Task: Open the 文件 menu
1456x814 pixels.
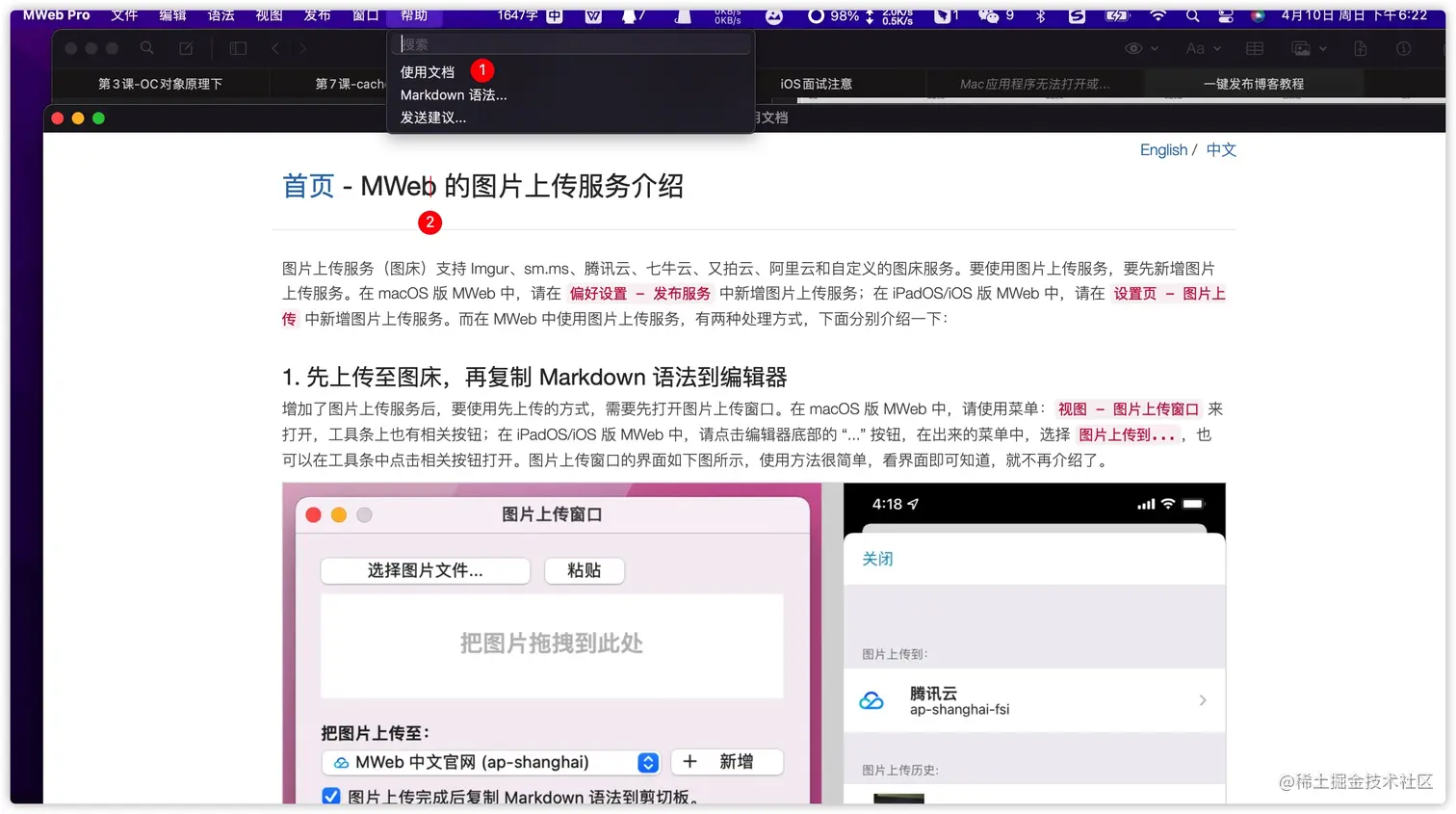Action: (x=124, y=15)
